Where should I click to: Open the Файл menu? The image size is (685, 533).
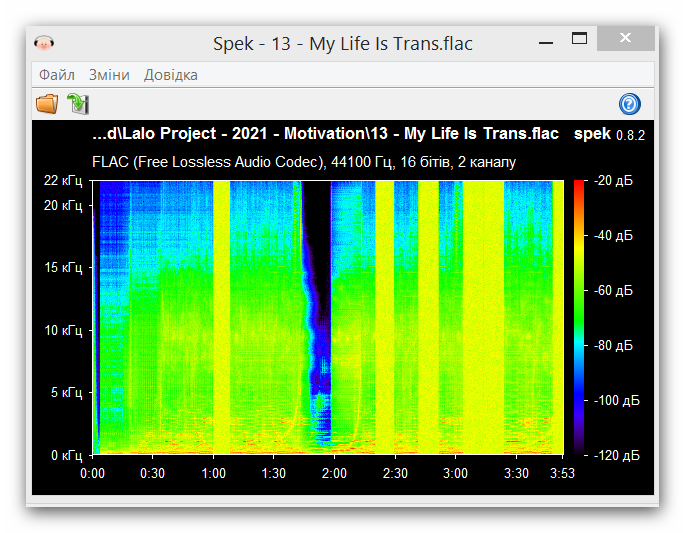[x=57, y=75]
